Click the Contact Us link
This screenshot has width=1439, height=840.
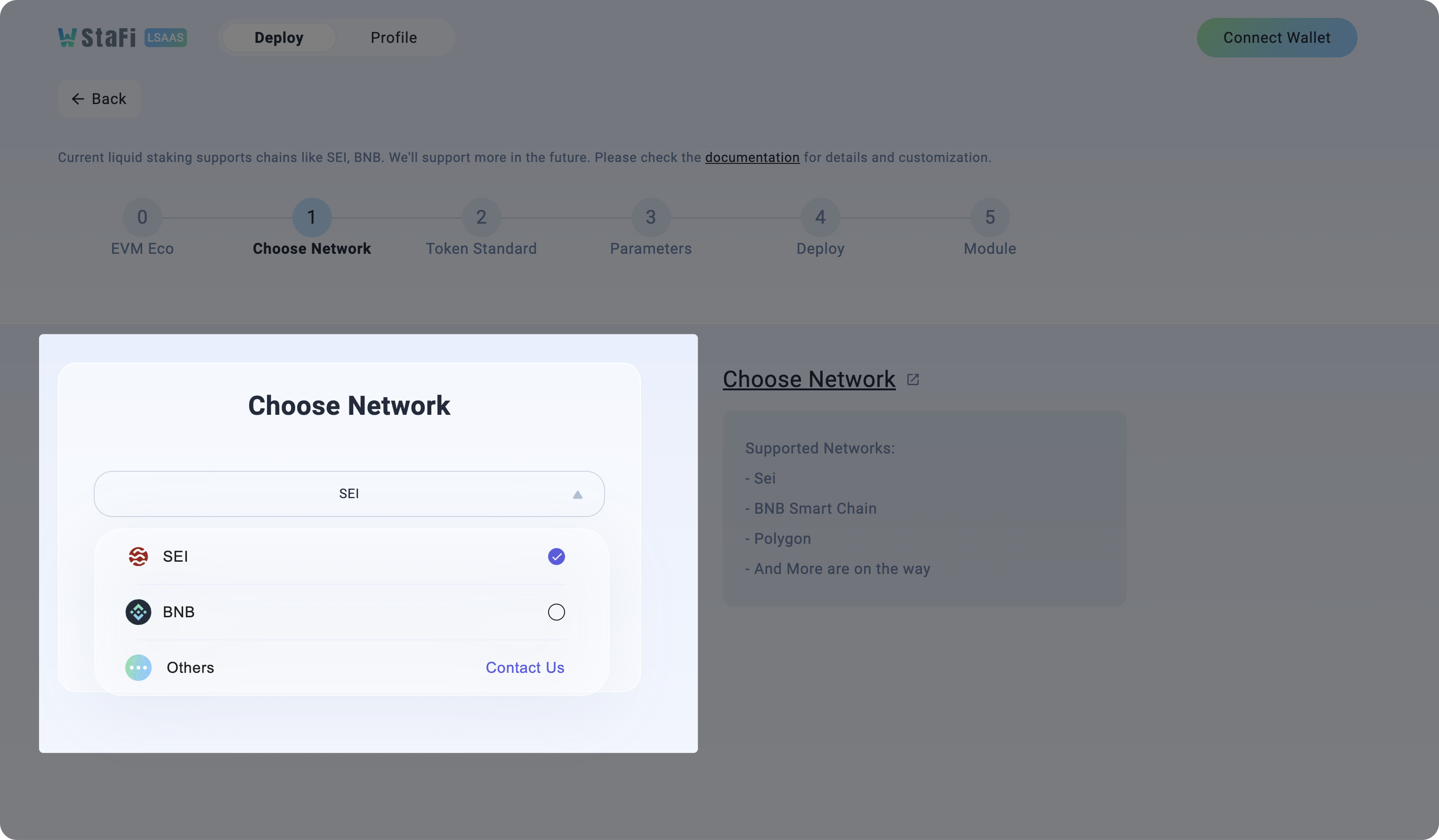[x=525, y=668]
